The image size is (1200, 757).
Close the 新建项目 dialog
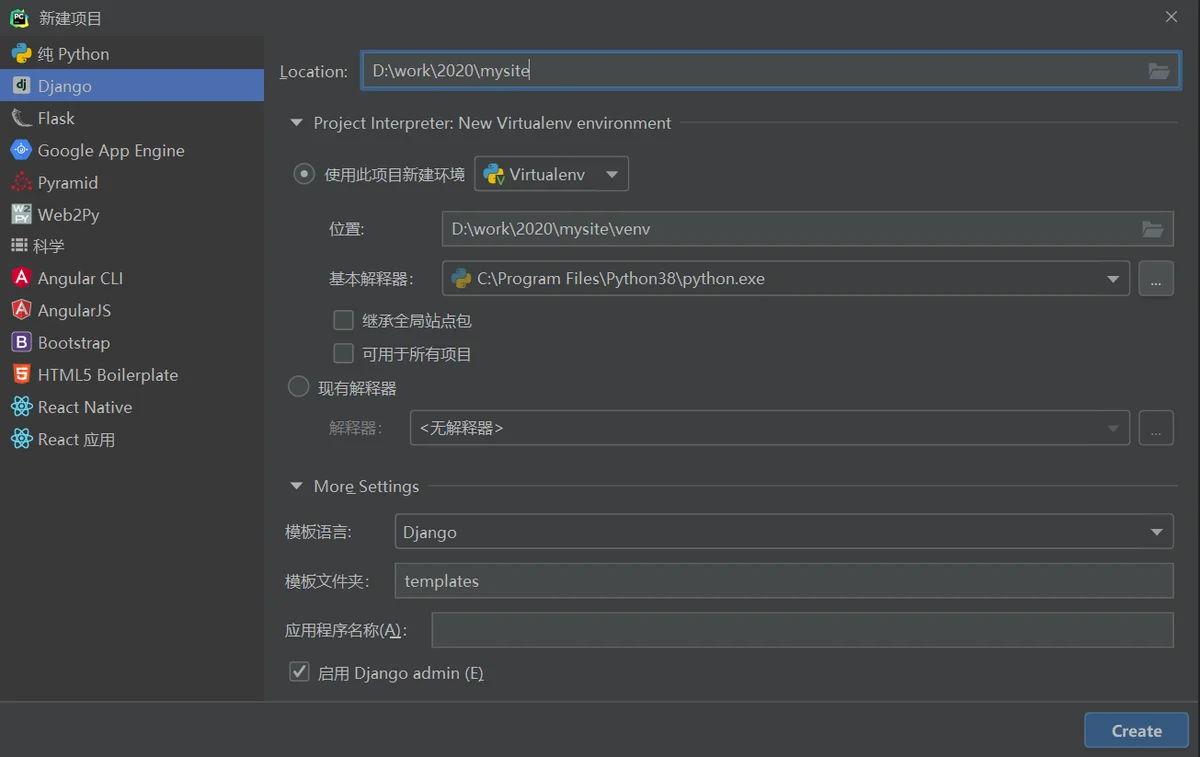coord(1171,17)
